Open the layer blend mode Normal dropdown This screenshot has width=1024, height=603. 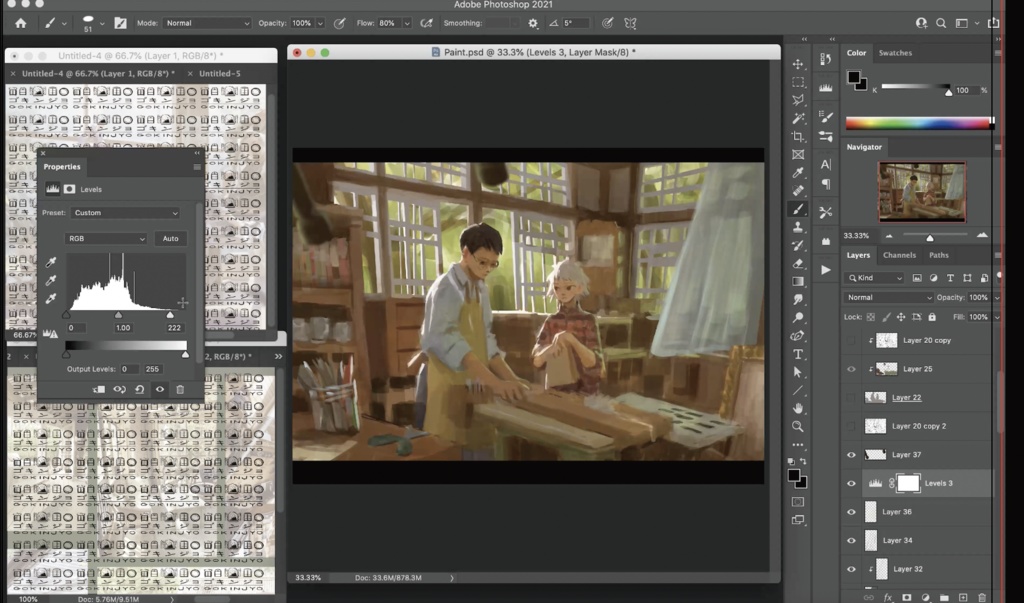tap(888, 297)
